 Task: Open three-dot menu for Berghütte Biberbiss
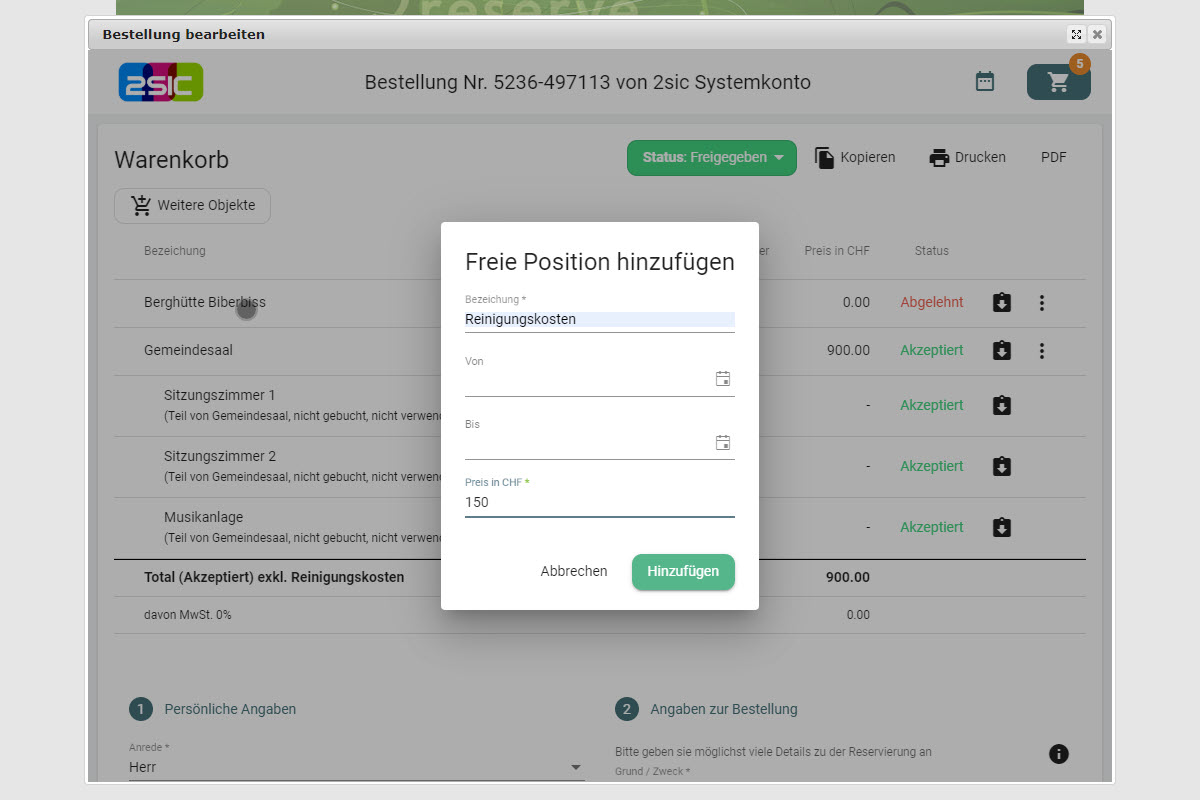coord(1042,303)
